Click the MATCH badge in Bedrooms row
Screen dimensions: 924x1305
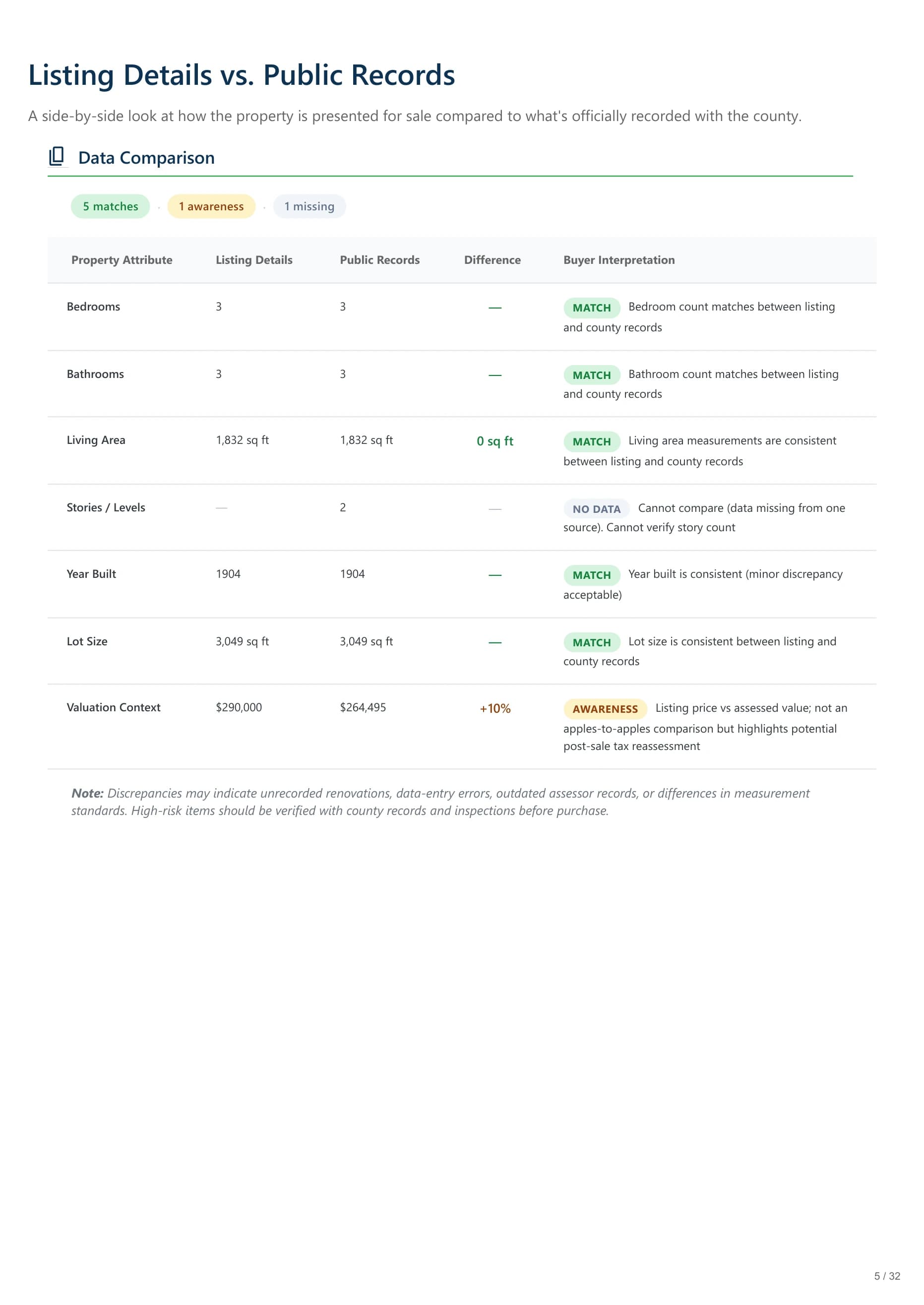(592, 308)
